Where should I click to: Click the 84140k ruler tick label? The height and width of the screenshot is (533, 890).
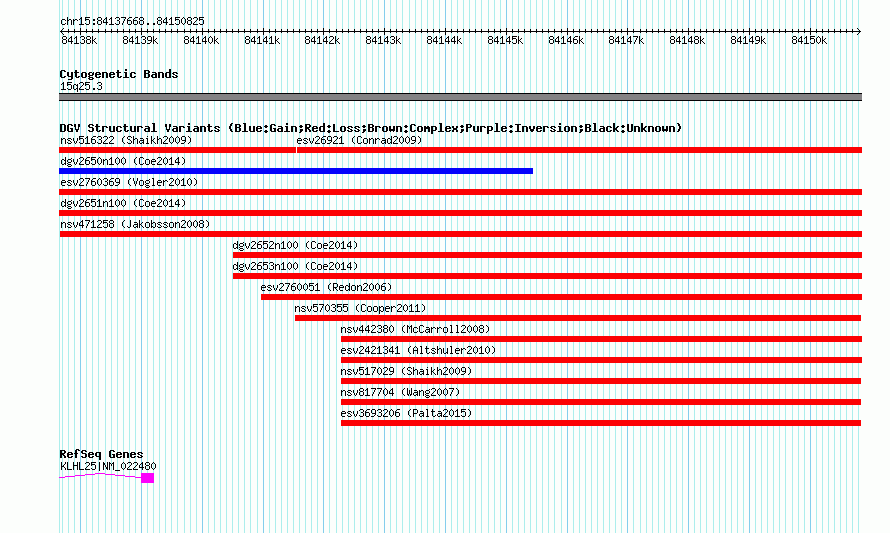tap(201, 40)
